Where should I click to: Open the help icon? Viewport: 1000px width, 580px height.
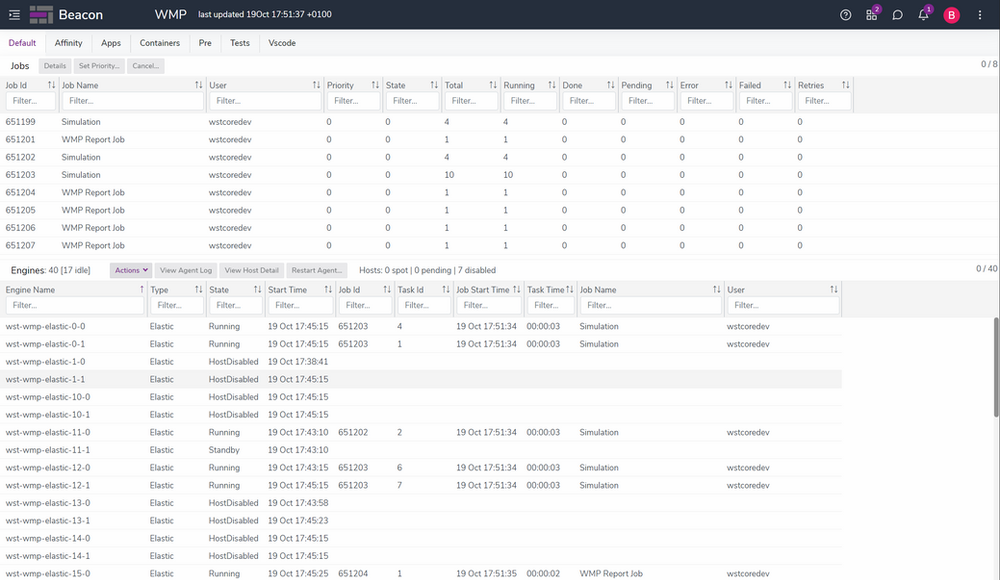[846, 15]
